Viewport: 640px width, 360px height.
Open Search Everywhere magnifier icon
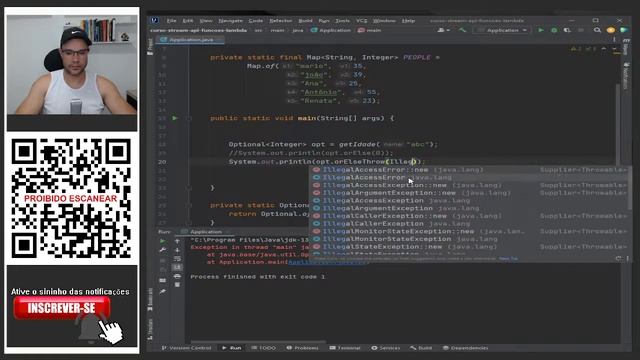[x=597, y=30]
